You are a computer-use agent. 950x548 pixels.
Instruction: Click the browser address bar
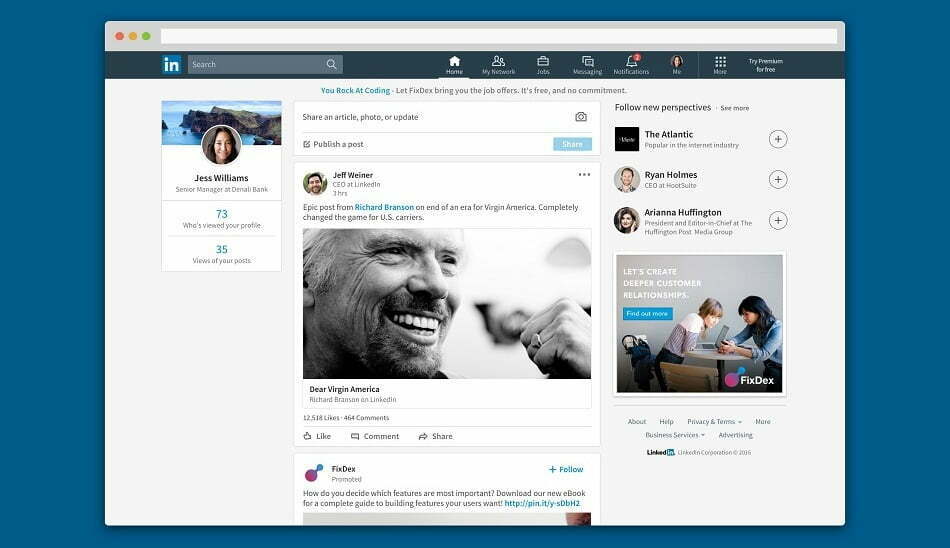pyautogui.click(x=499, y=36)
